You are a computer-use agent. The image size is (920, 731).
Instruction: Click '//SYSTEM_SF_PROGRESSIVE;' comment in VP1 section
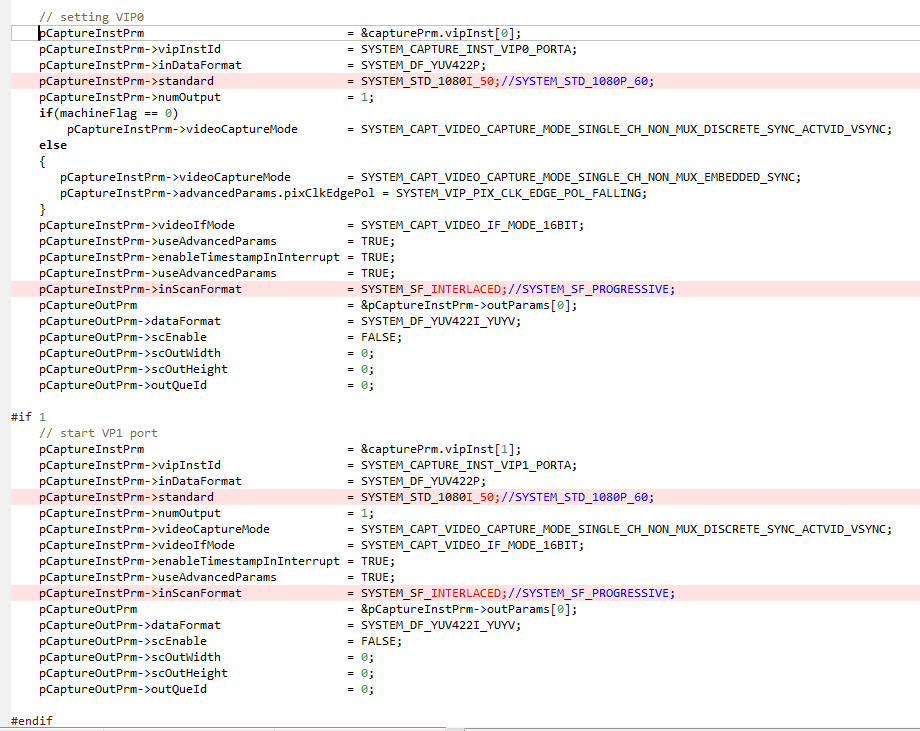click(x=591, y=593)
